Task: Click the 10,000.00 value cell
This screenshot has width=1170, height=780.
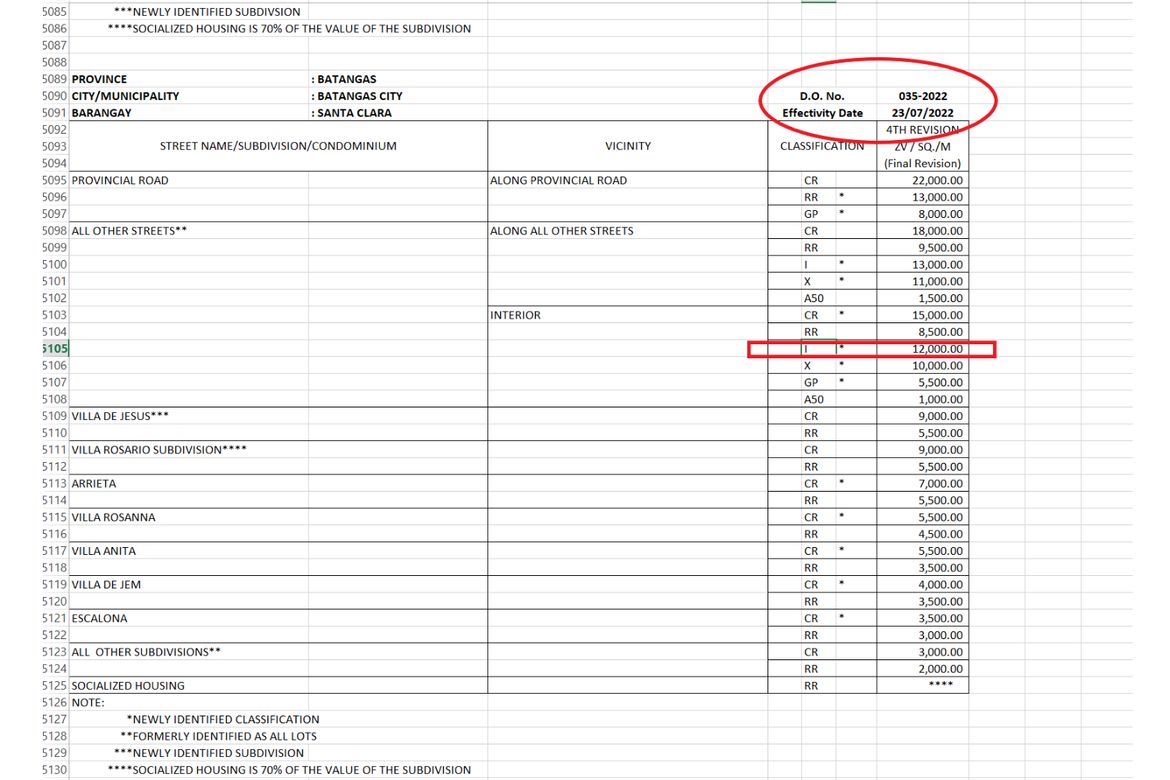Action: [937, 366]
